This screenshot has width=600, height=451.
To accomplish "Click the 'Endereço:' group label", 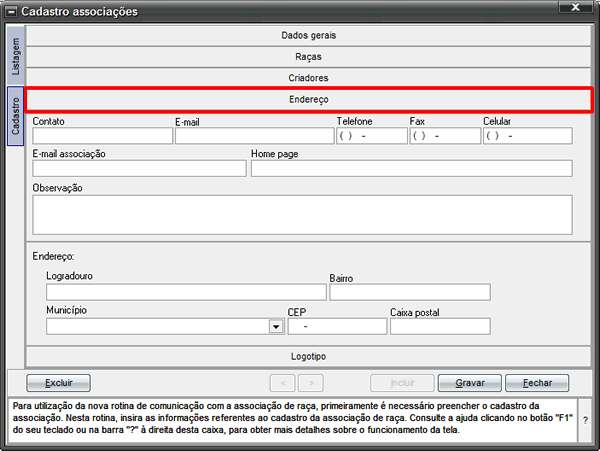I will (53, 256).
